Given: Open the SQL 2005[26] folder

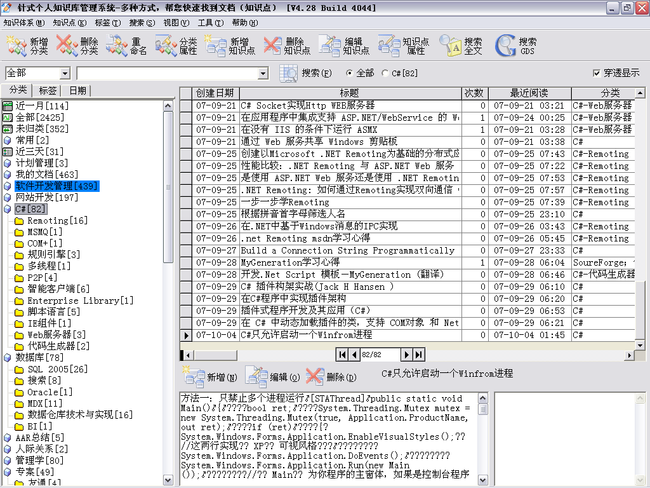Looking at the screenshot, I should (57, 369).
